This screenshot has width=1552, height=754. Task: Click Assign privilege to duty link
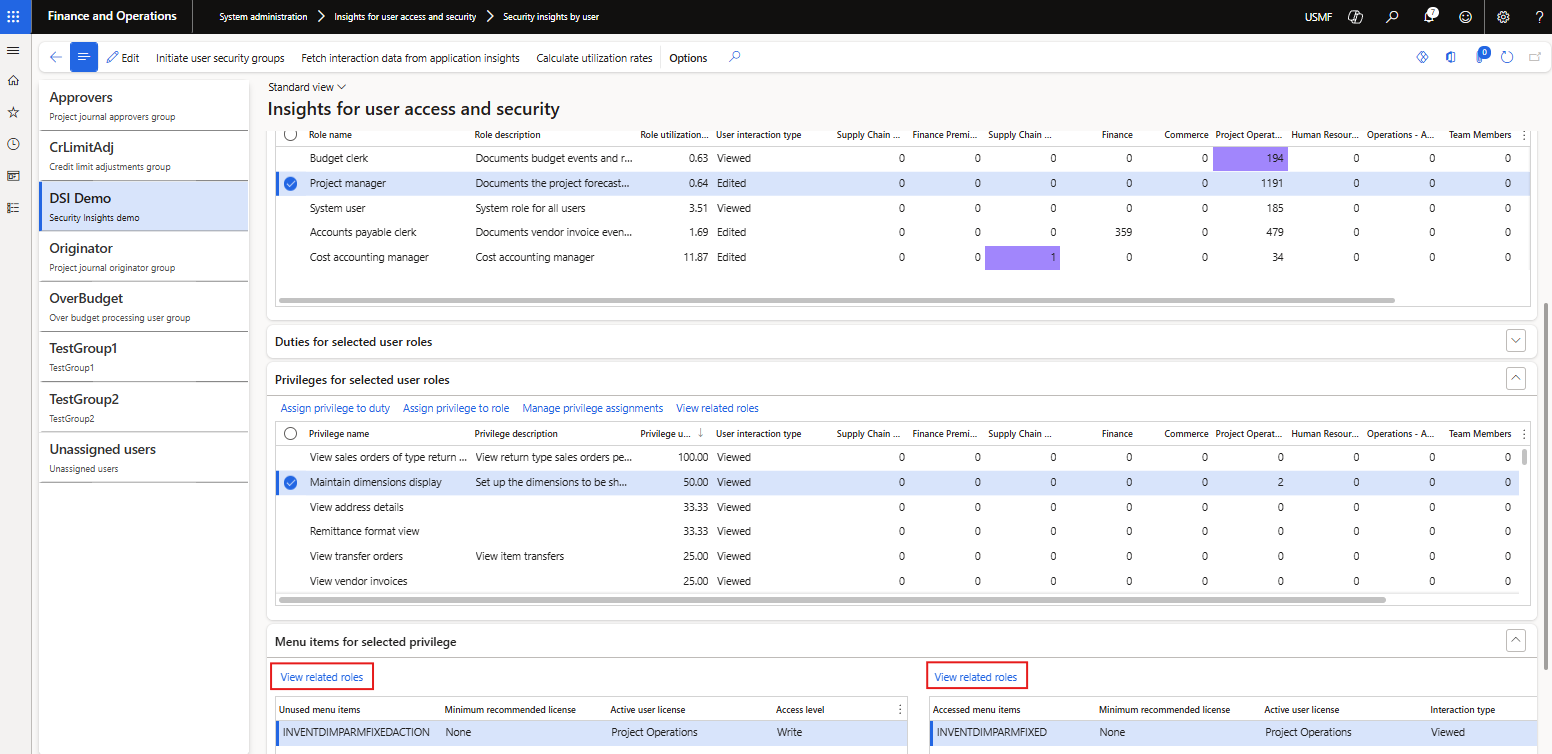[335, 408]
